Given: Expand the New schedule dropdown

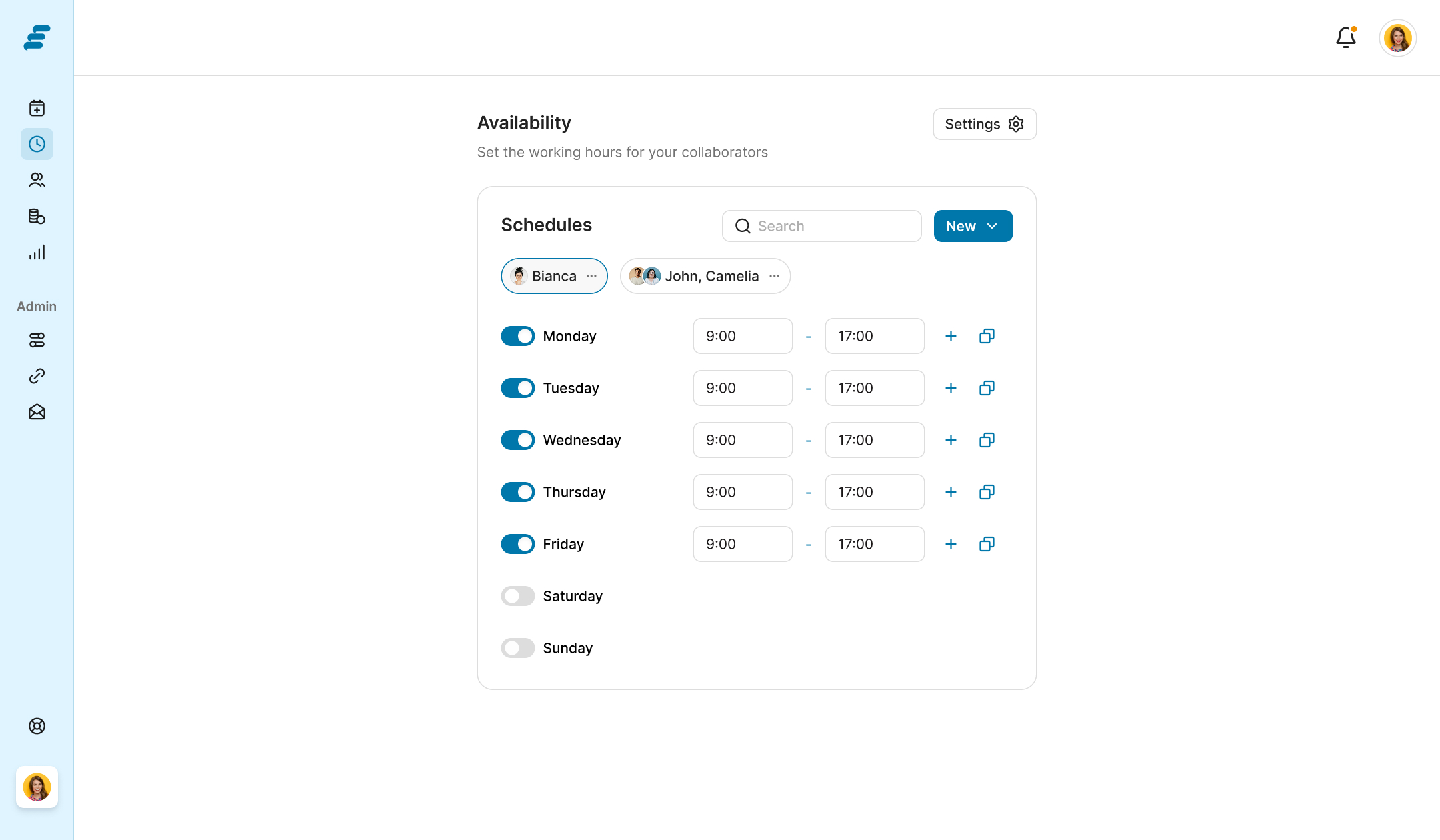Looking at the screenshot, I should 973,226.
